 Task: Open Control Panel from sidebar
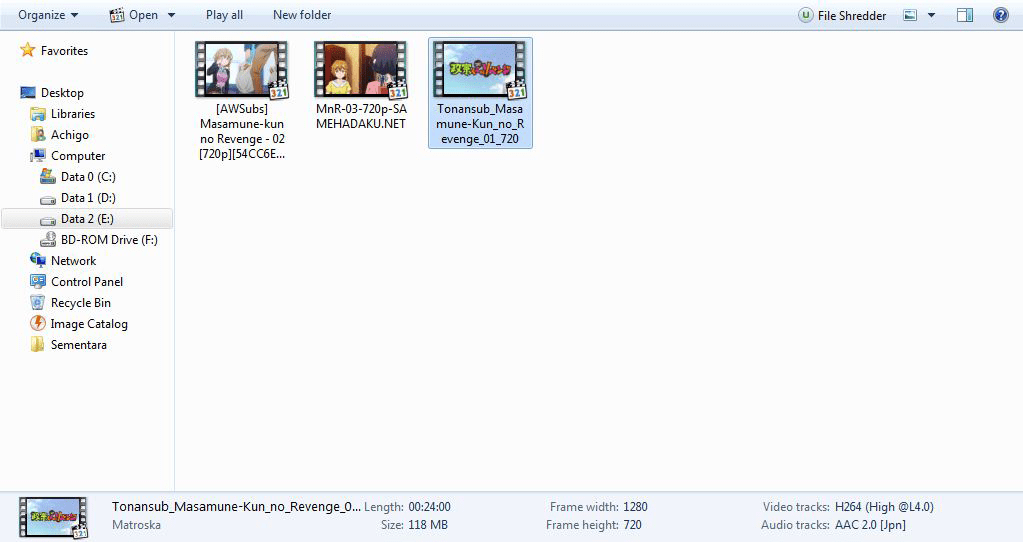[87, 282]
